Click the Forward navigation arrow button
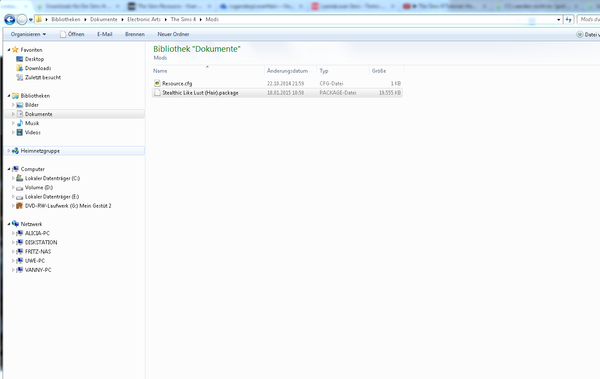Viewport: 600px width, 379px height. [22, 20]
